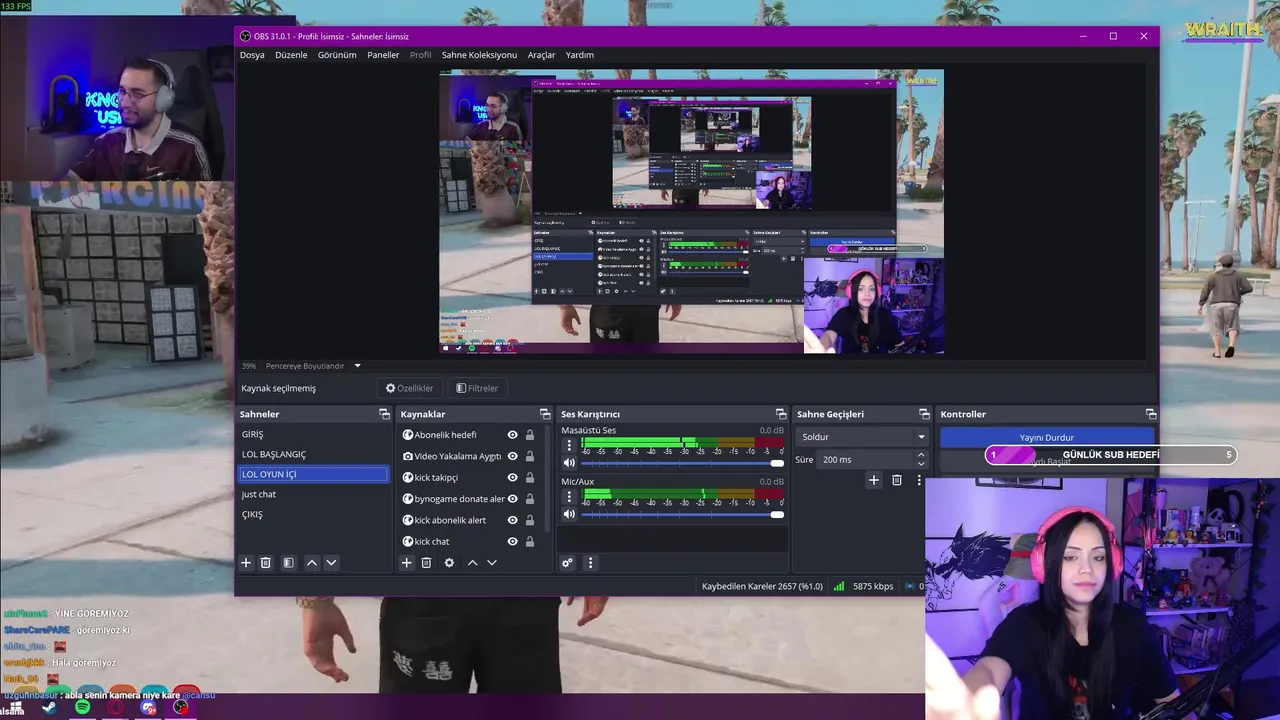1280x720 pixels.
Task: Open Mic/Aux options three-dot menu
Action: click(x=569, y=496)
